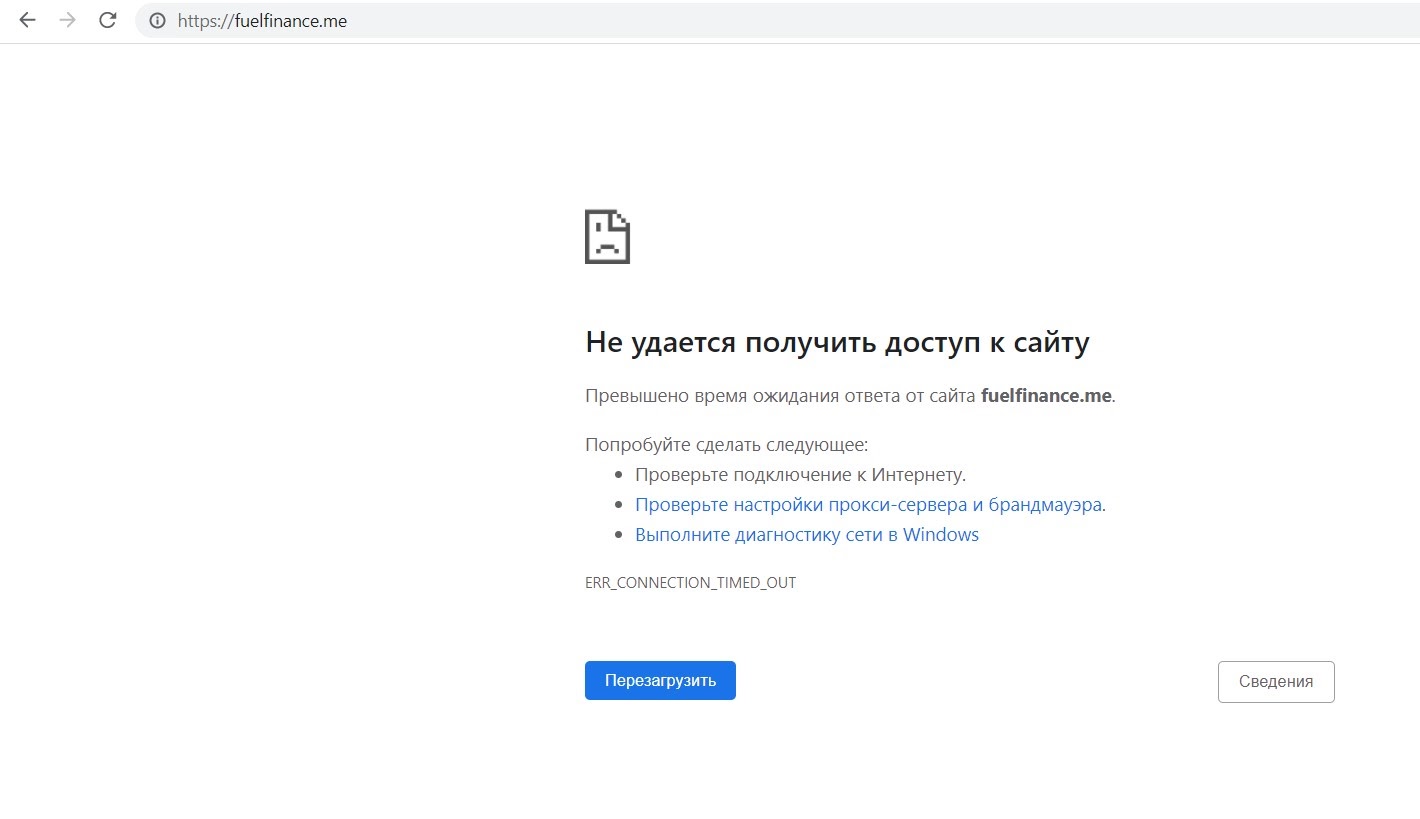Click heading Не удается получить доступ к сайту
Viewport: 1420px width, 819px height.
(x=837, y=343)
